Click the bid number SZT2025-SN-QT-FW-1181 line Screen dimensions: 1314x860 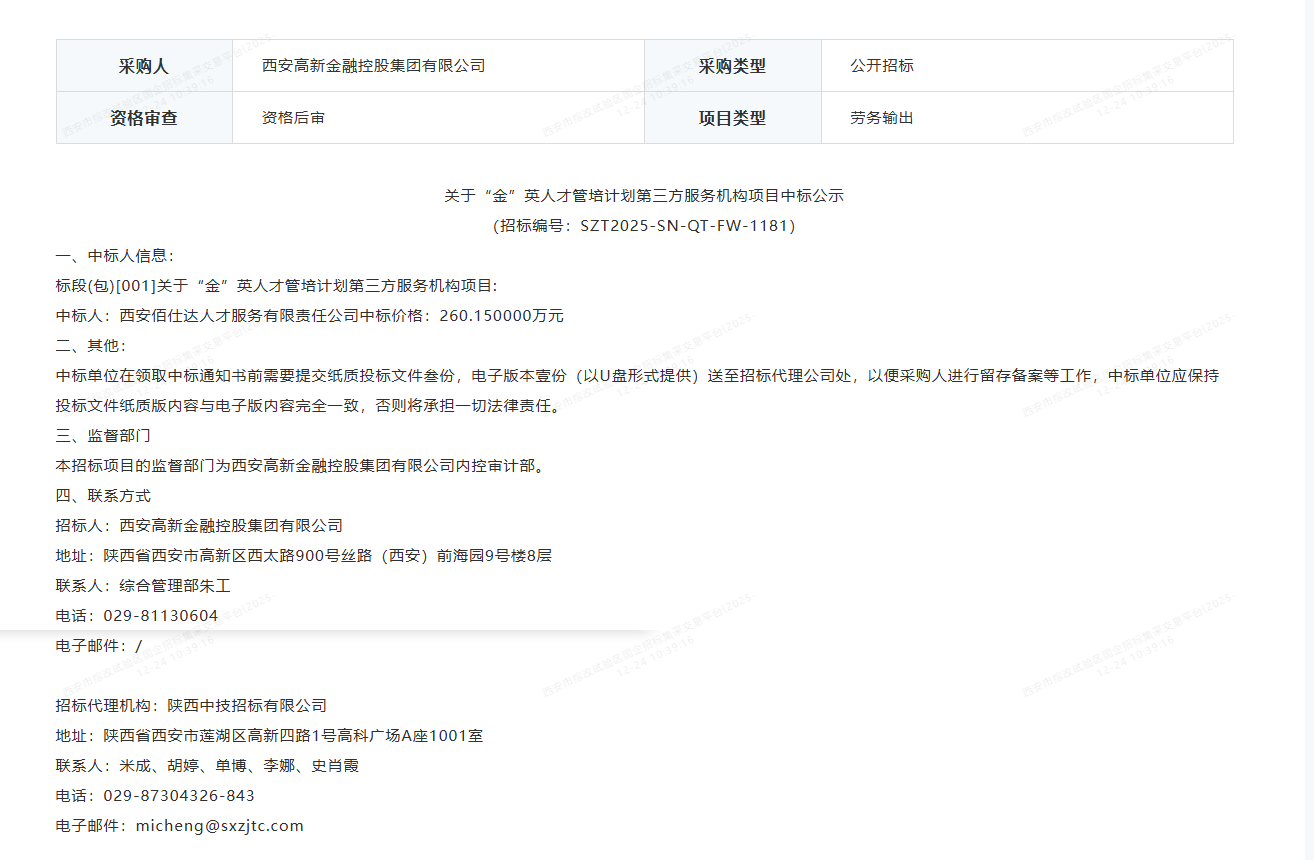(x=644, y=226)
